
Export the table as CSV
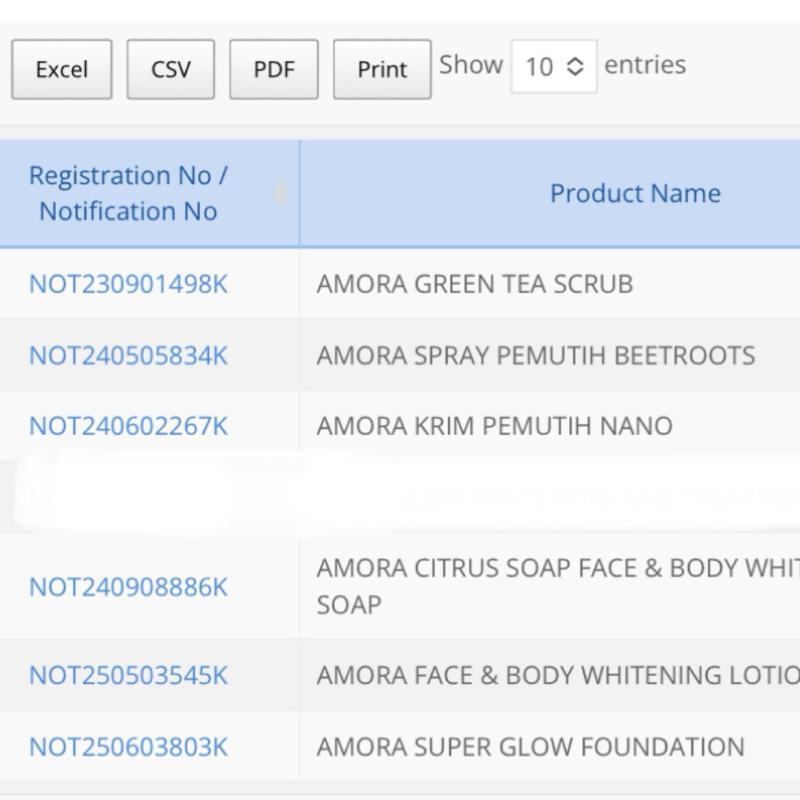170,69
